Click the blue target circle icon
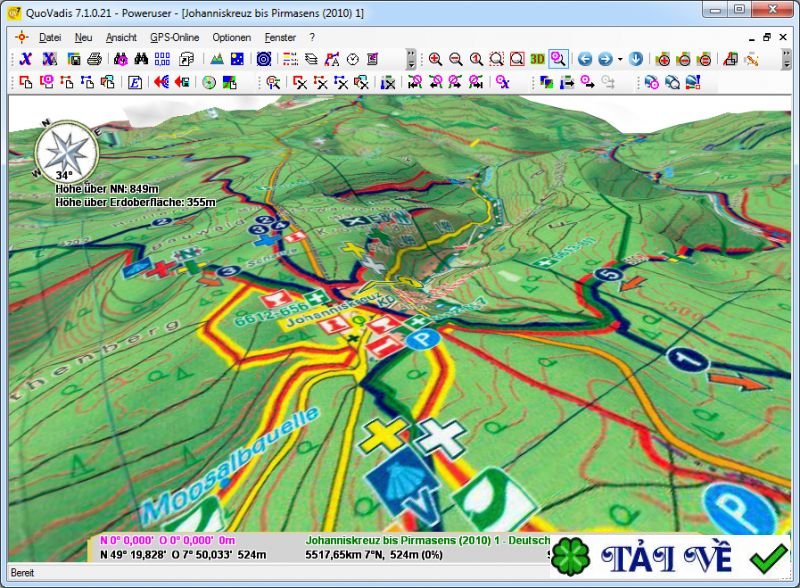Viewport: 800px width, 588px height. (263, 59)
